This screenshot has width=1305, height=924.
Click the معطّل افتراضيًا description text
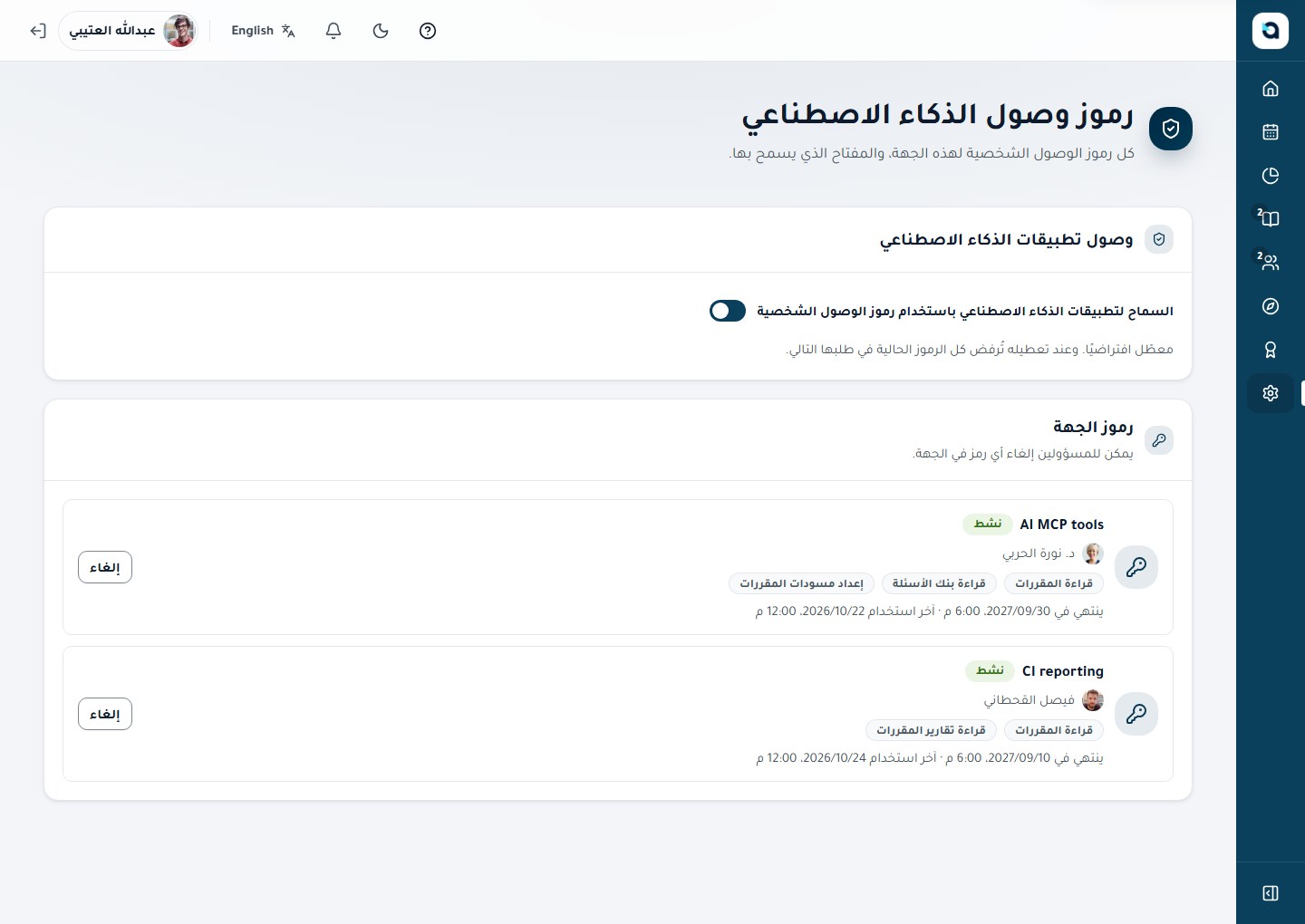coord(979,350)
